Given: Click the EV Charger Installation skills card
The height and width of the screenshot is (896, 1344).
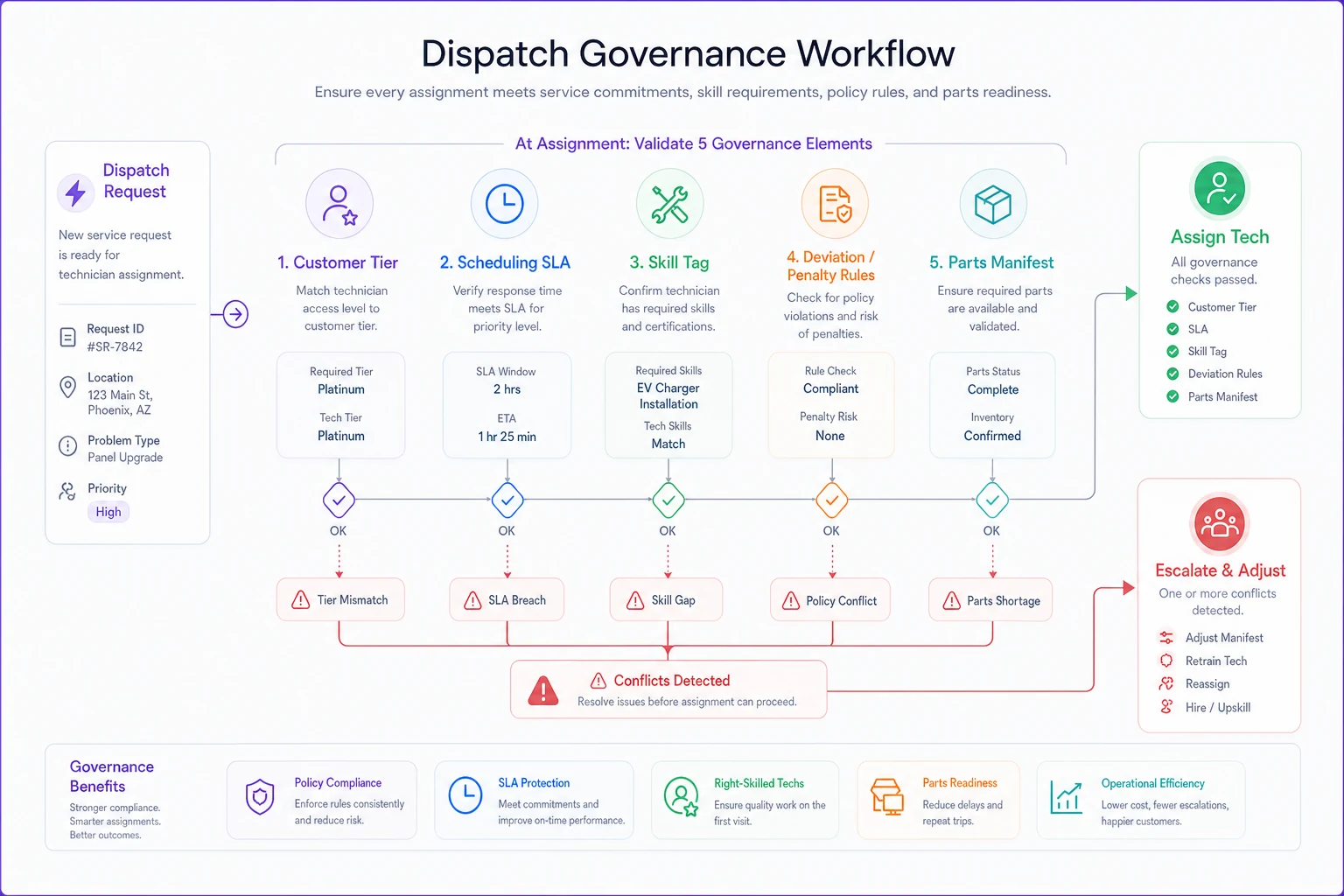Looking at the screenshot, I should pyautogui.click(x=668, y=405).
